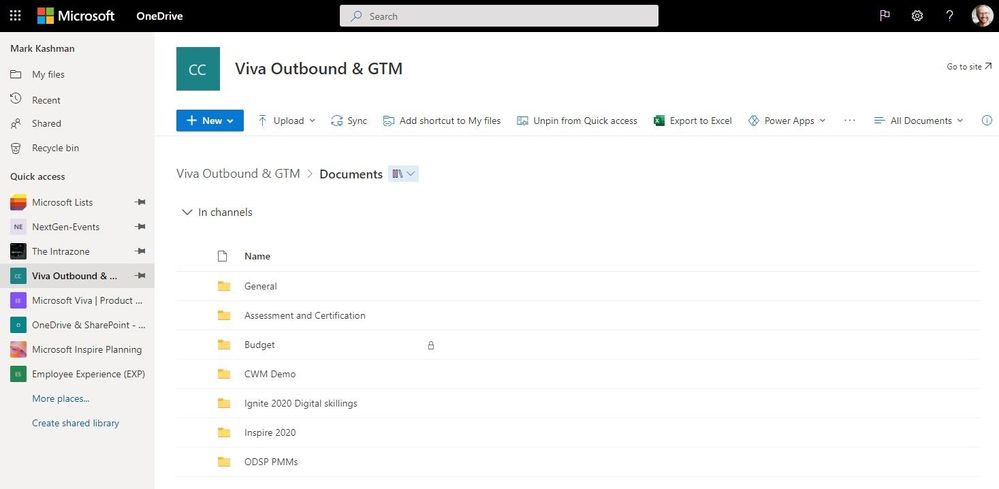Click the Inspire 2020 folder icon

224,433
